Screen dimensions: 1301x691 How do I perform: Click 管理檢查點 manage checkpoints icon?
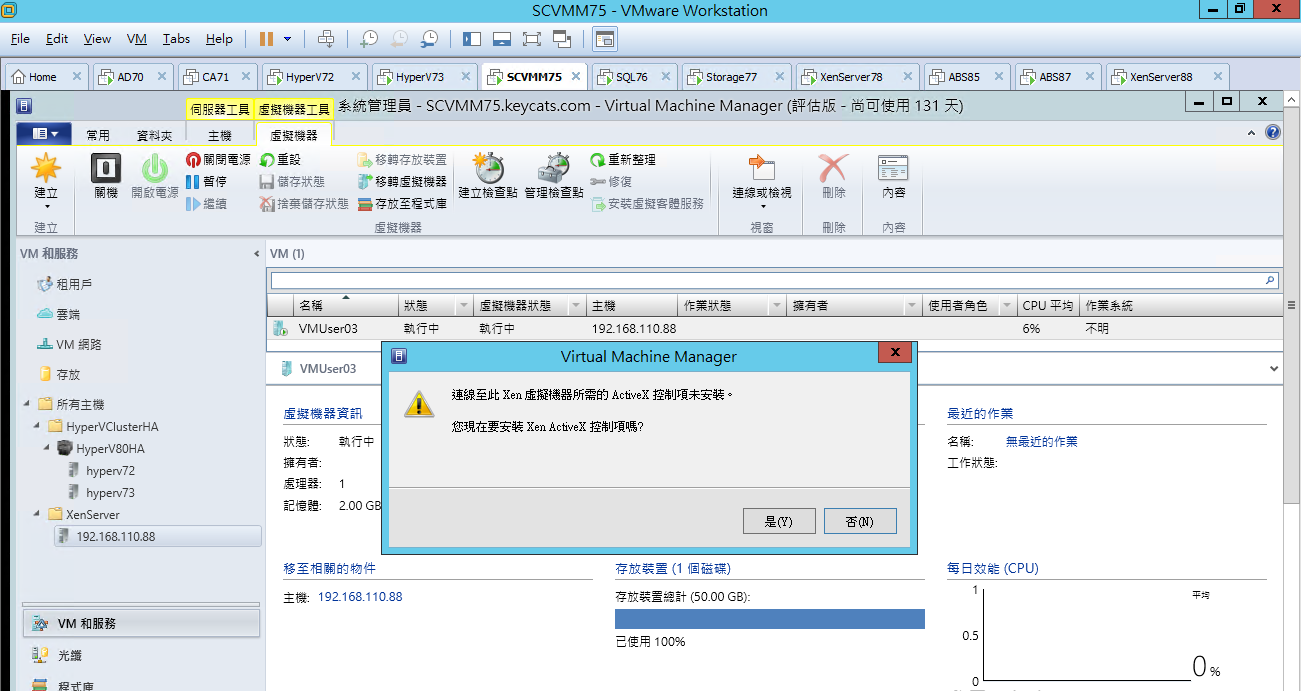click(x=554, y=168)
